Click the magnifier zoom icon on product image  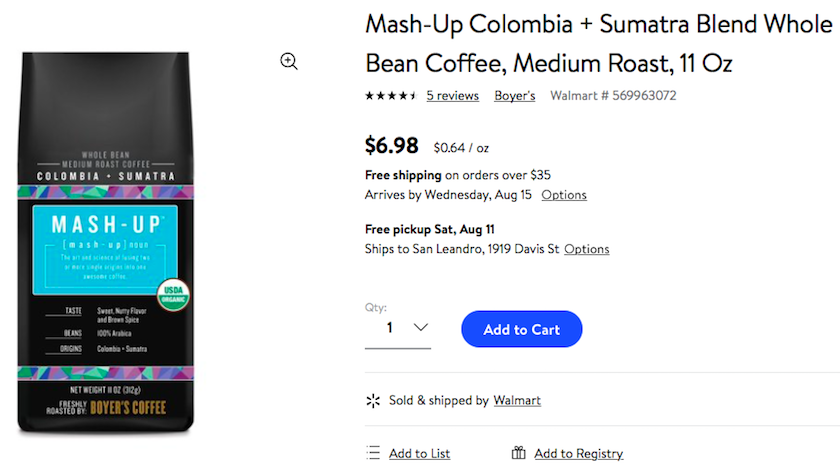click(x=289, y=61)
